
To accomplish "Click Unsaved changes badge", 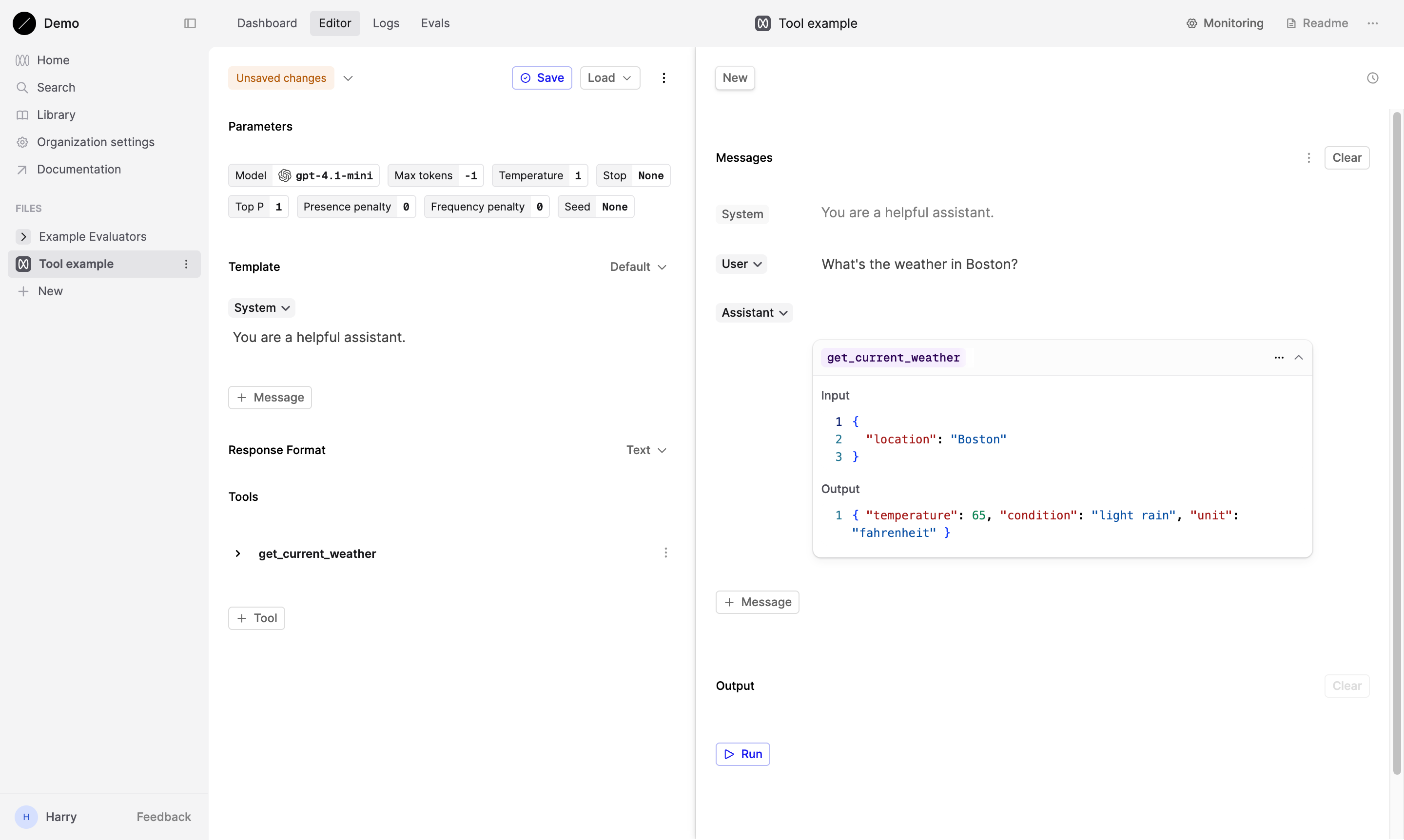I will click(x=281, y=78).
